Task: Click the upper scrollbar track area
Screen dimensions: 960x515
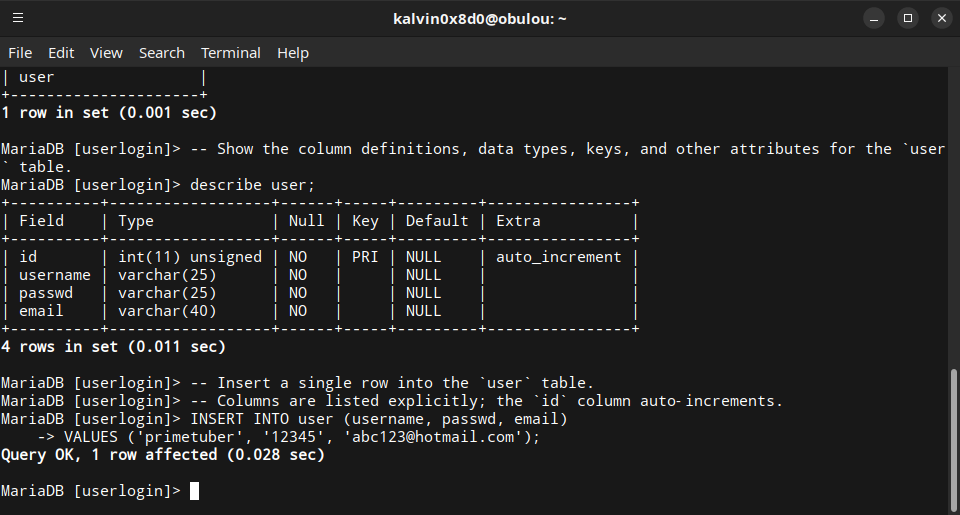Action: (954, 200)
